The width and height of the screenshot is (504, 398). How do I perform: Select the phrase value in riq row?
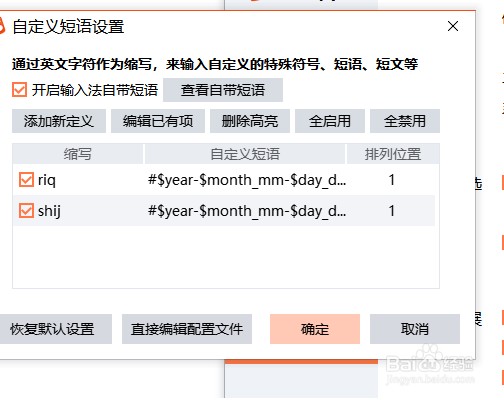click(247, 180)
